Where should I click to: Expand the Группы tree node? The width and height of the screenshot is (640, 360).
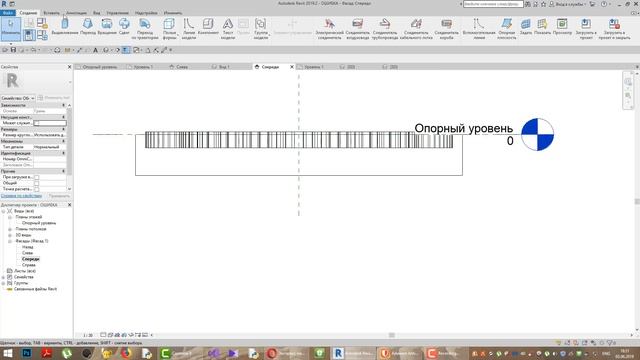[x=3, y=283]
